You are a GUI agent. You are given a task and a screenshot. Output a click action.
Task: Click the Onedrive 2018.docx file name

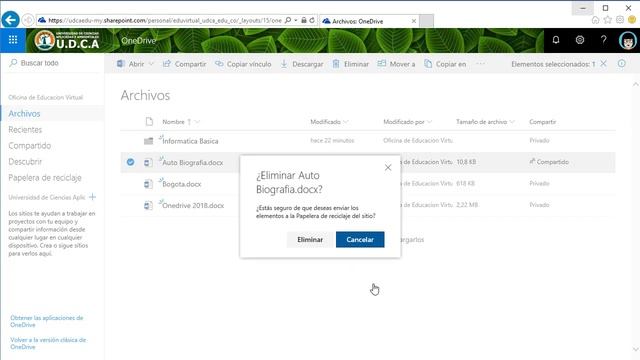coord(193,205)
